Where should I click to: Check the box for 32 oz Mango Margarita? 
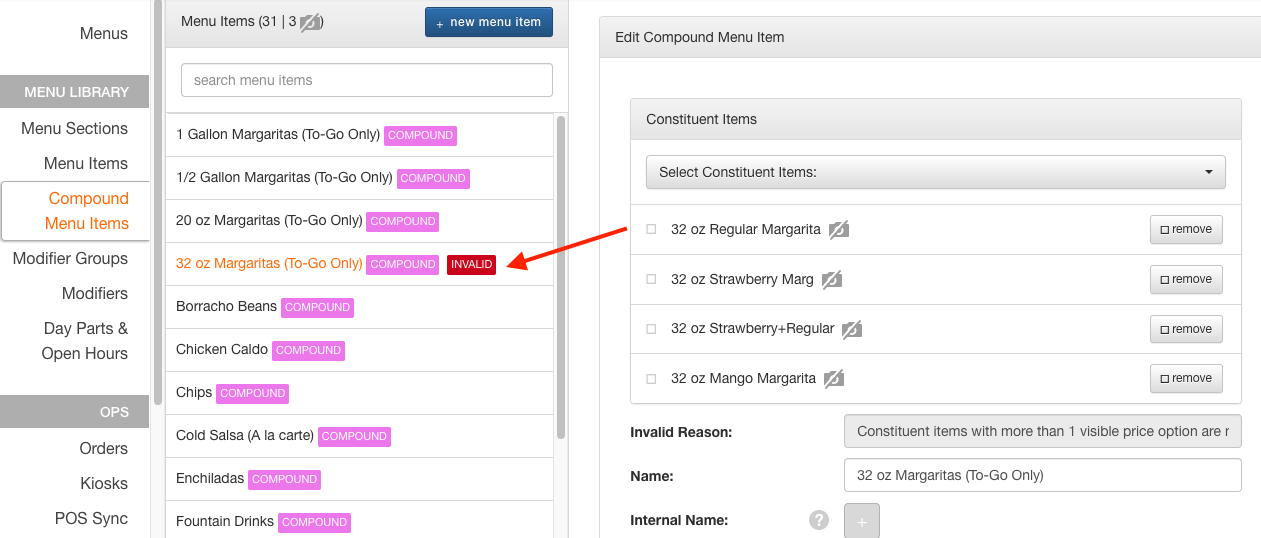tap(651, 379)
